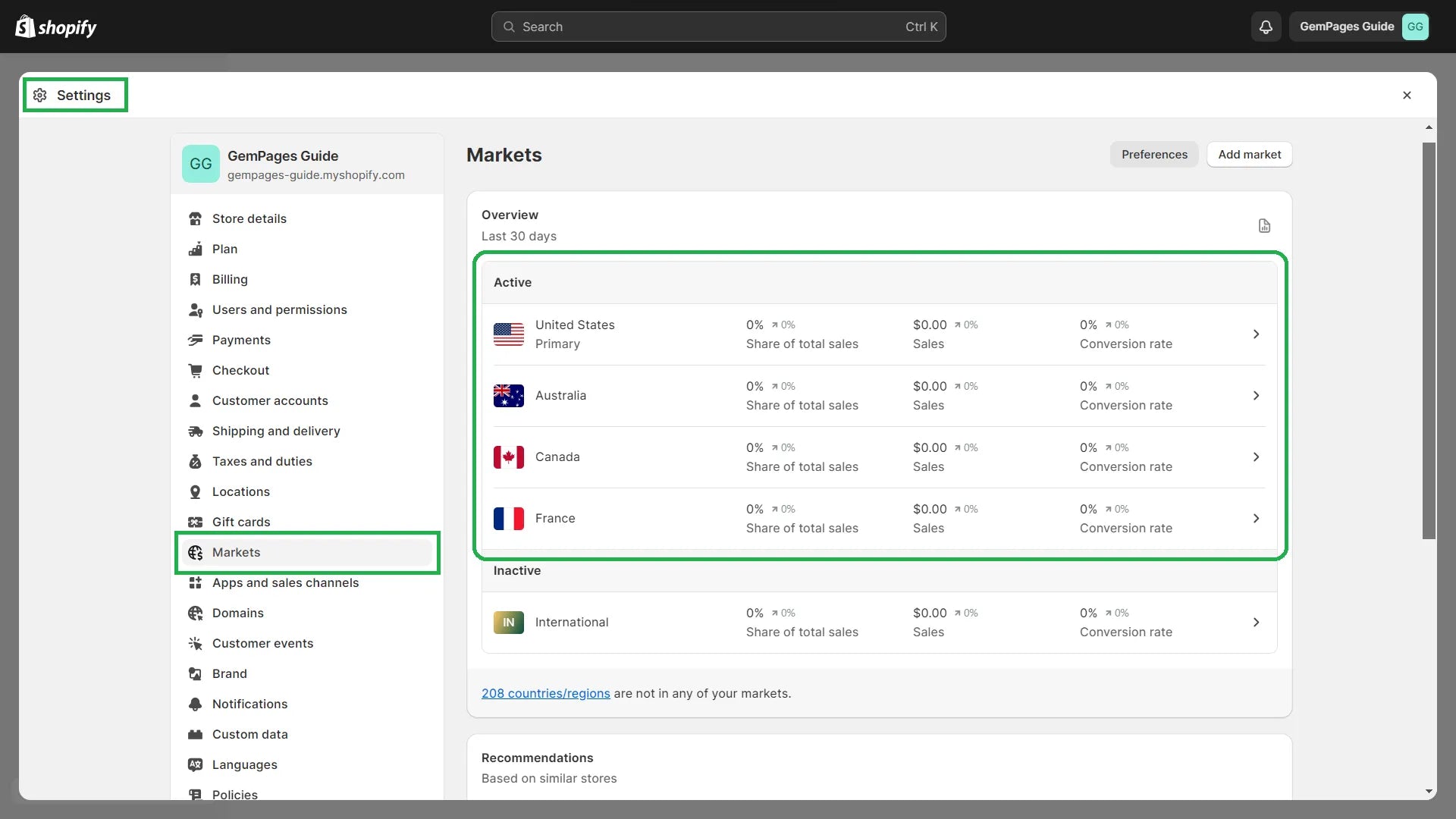Viewport: 1456px width, 819px height.
Task: Click the 208 countries/regions link
Action: tap(545, 693)
